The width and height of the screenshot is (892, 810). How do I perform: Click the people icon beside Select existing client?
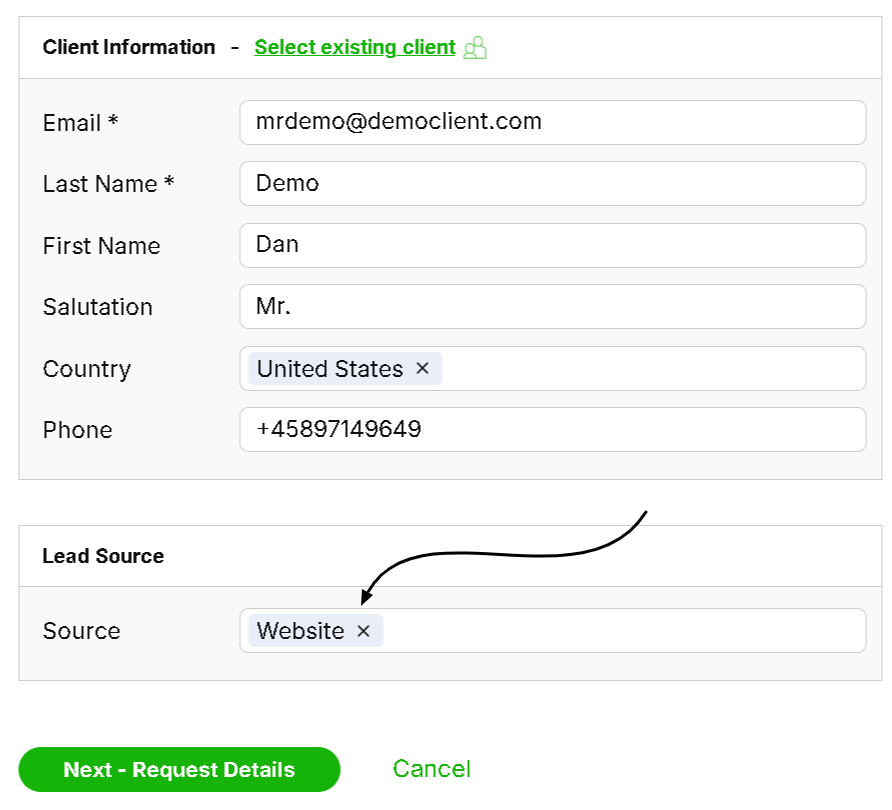click(x=476, y=47)
